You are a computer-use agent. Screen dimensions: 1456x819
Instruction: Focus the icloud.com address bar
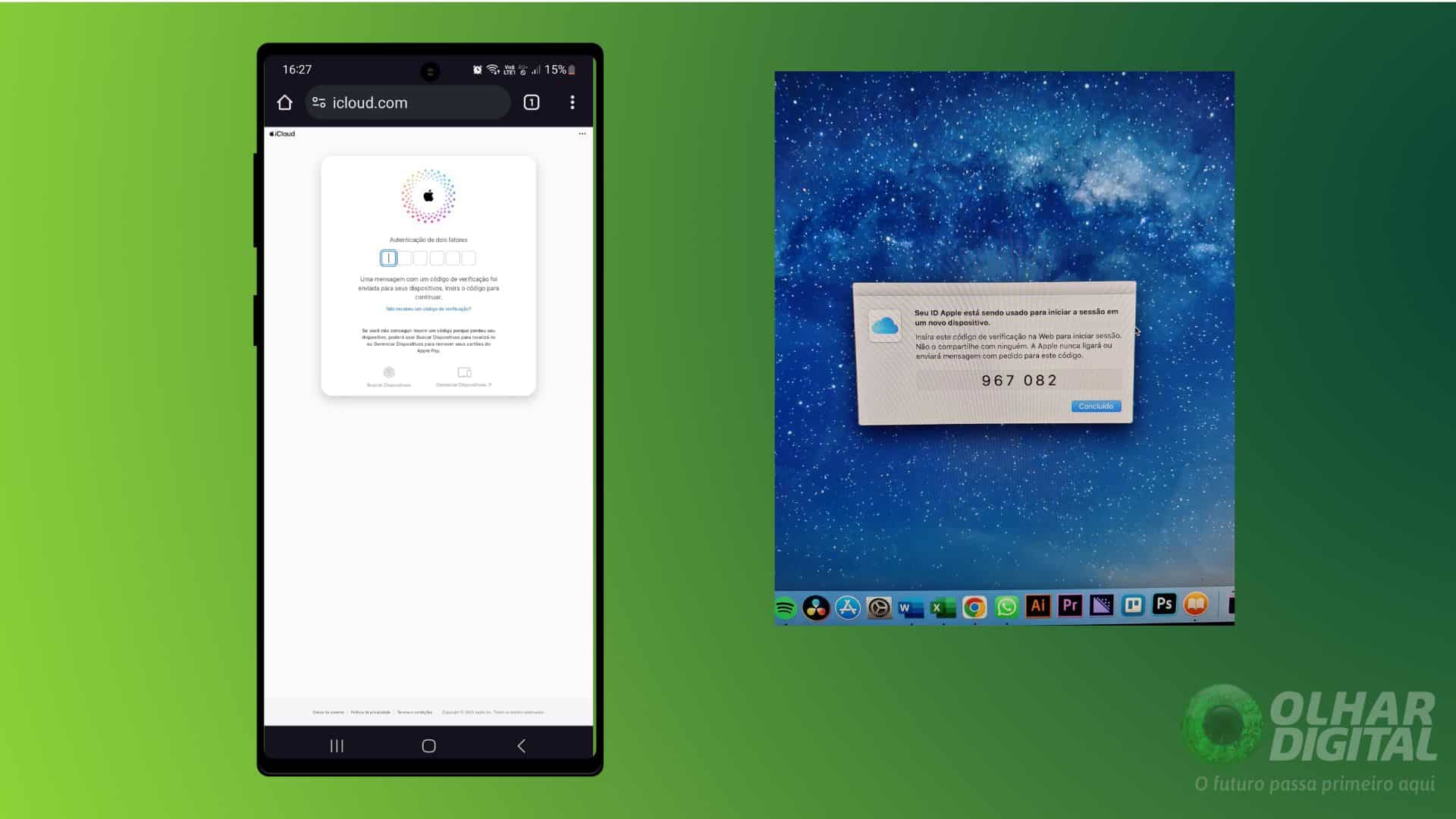tap(408, 102)
